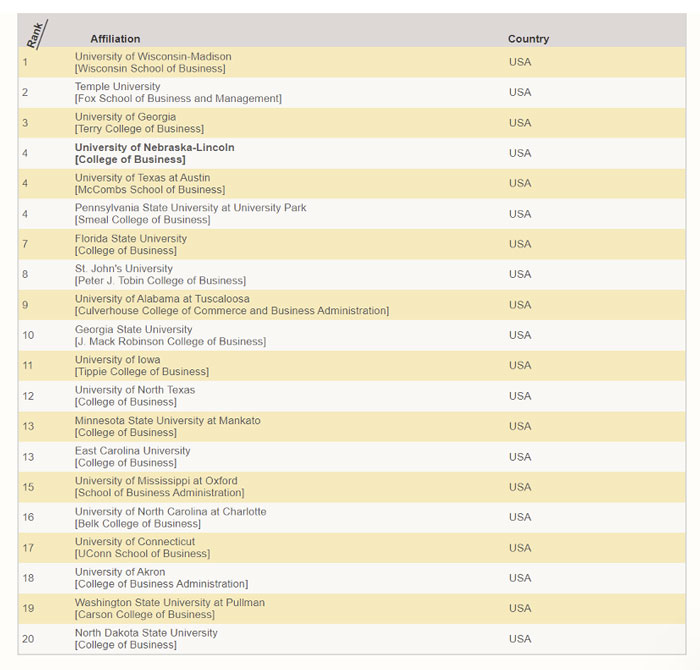Click [Fox School of Business and Management]
This screenshot has width=700, height=670.
click(x=178, y=99)
